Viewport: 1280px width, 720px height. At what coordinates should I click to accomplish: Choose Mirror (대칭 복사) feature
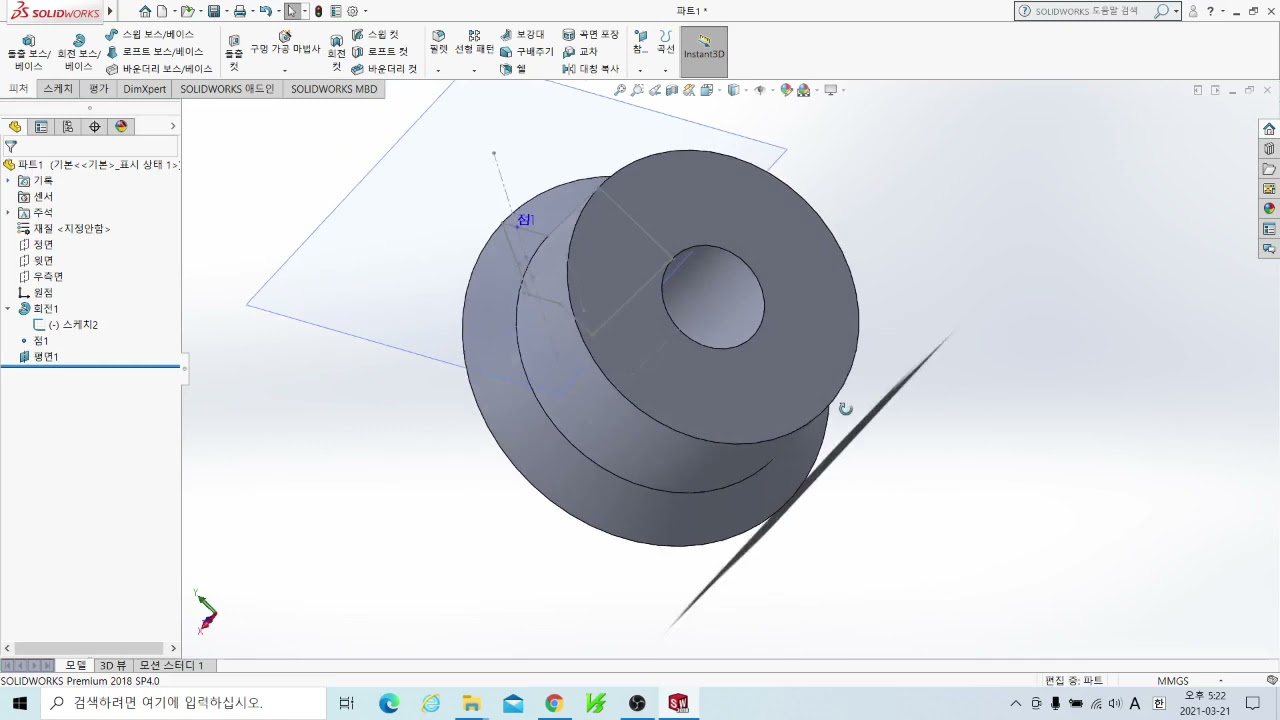pos(591,69)
